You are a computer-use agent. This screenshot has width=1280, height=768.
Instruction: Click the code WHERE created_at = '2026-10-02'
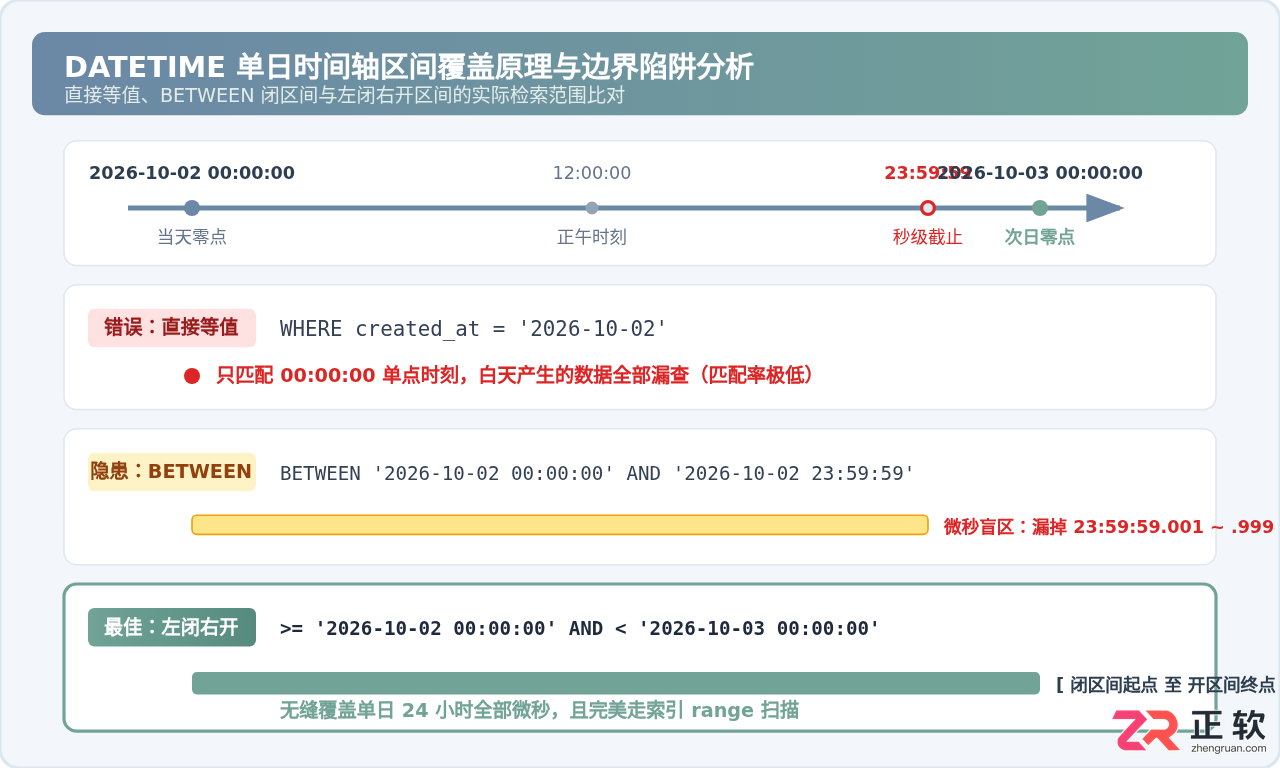click(473, 329)
